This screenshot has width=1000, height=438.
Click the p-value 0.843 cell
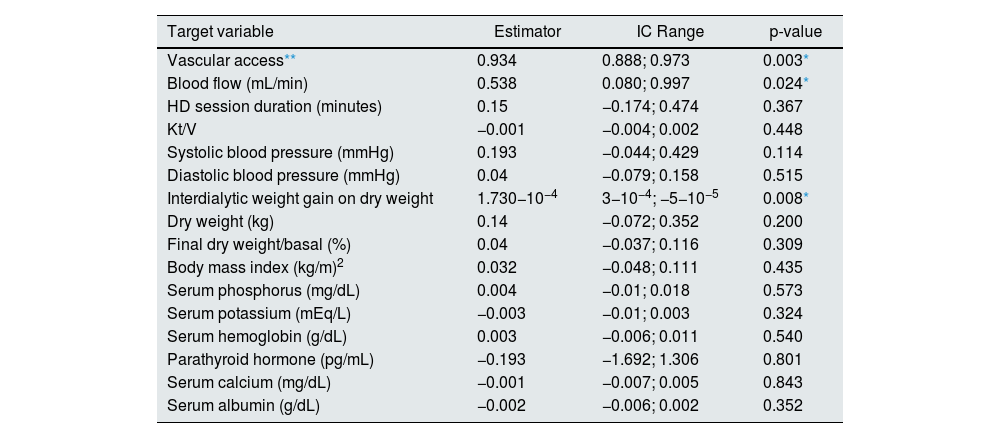coord(782,383)
